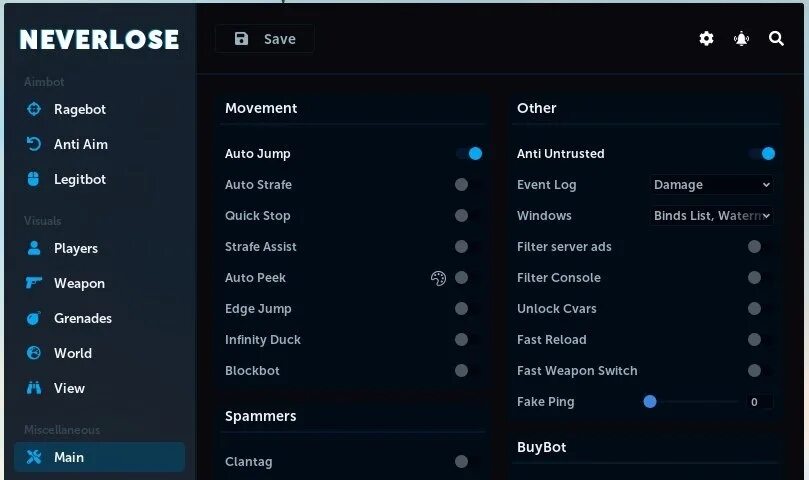Click the Legitbot mouse icon

click(x=34, y=179)
